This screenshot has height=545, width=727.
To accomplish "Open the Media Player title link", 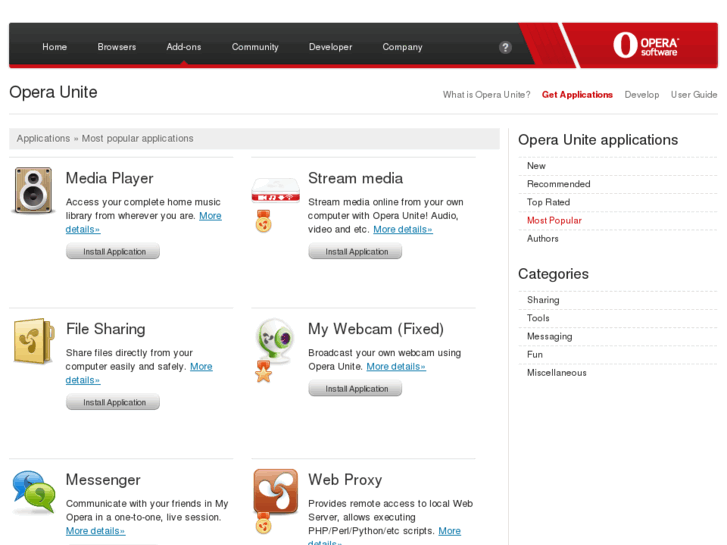I will click(109, 178).
